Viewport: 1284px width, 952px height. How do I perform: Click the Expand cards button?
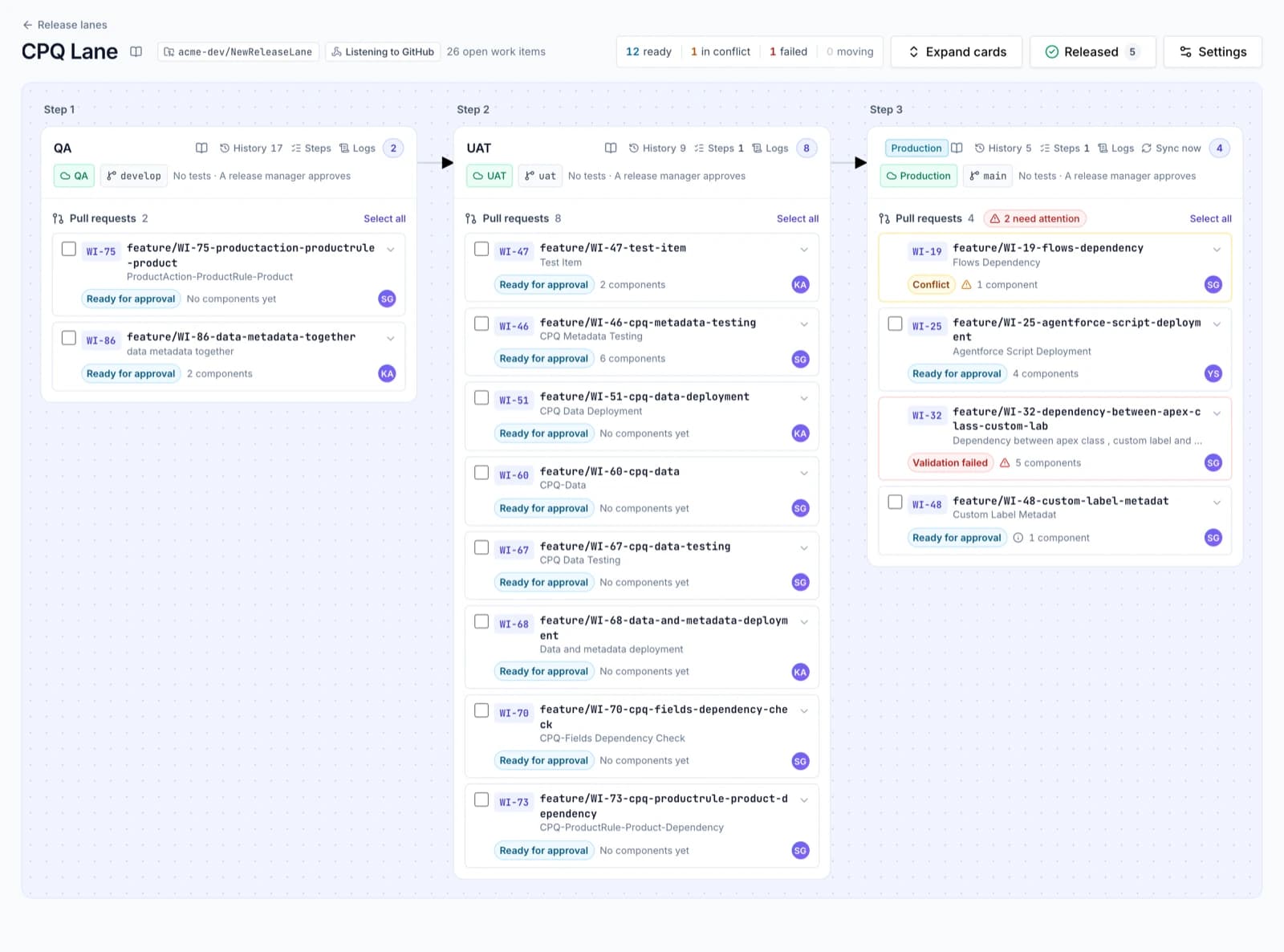pyautogui.click(x=957, y=51)
